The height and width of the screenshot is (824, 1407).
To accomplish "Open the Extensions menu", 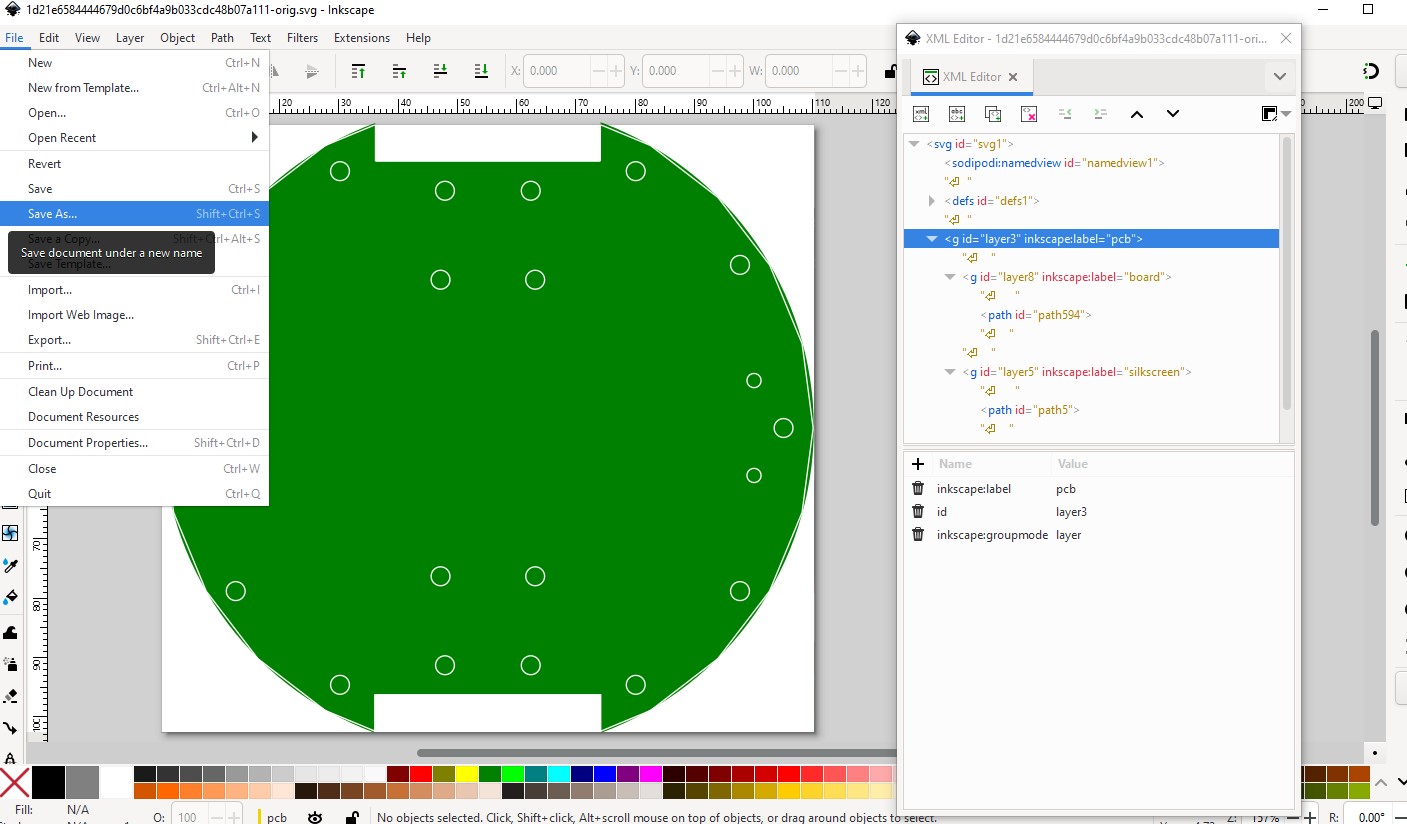I will tap(362, 38).
